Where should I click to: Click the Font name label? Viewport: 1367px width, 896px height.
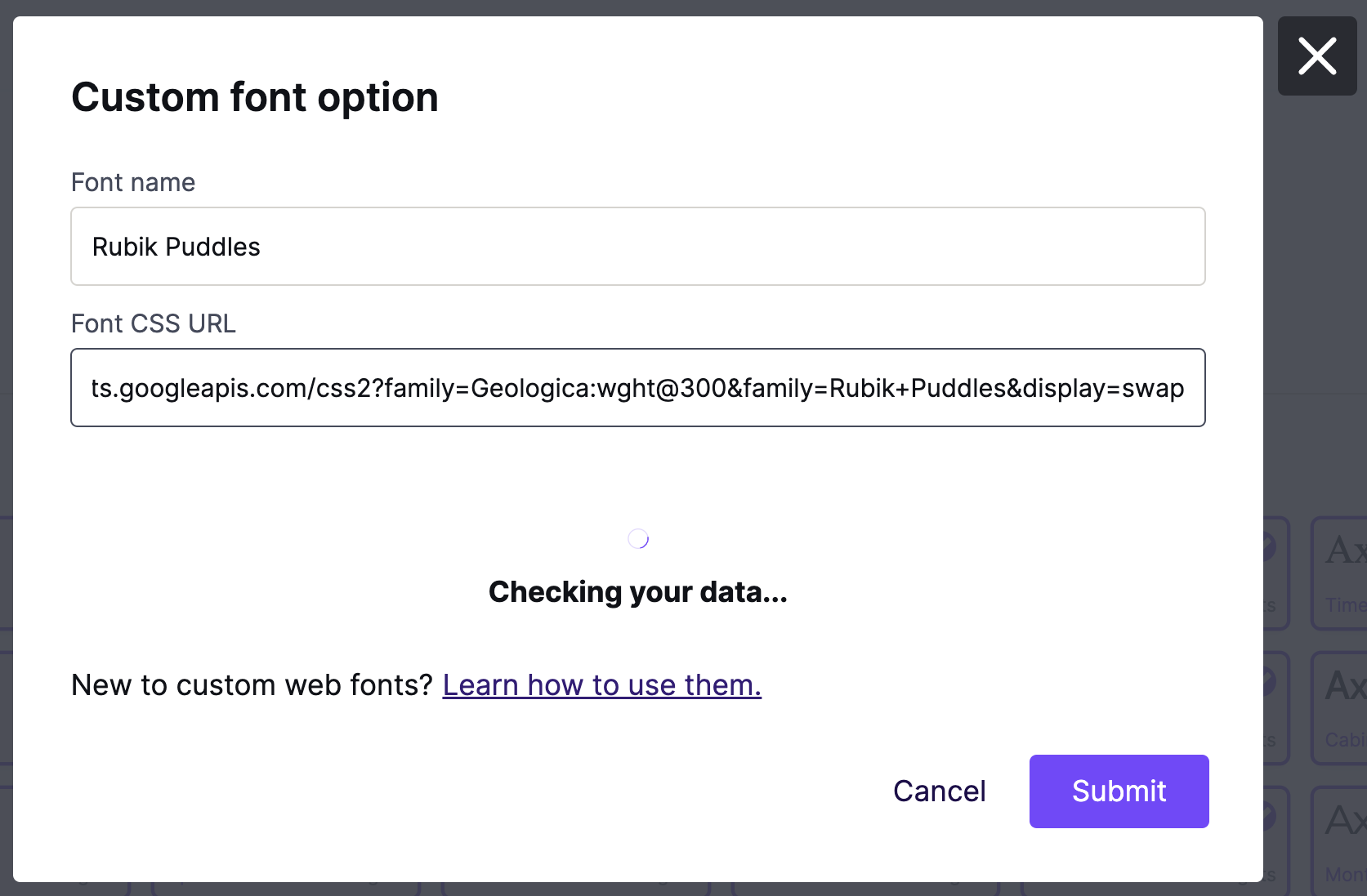[x=133, y=182]
